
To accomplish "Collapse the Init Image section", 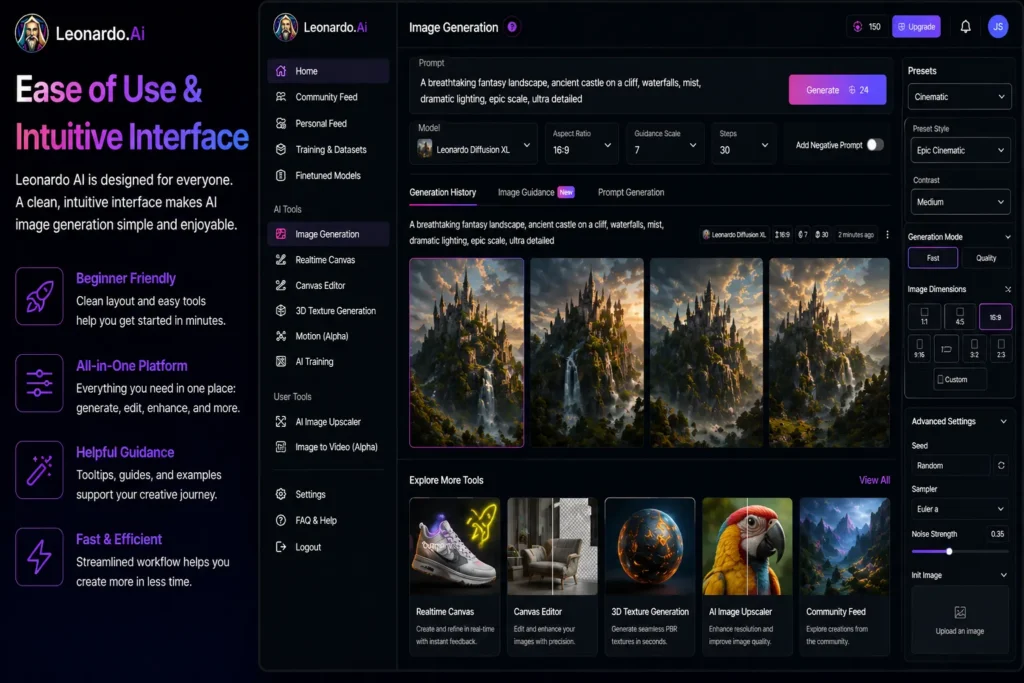I will pos(1003,575).
